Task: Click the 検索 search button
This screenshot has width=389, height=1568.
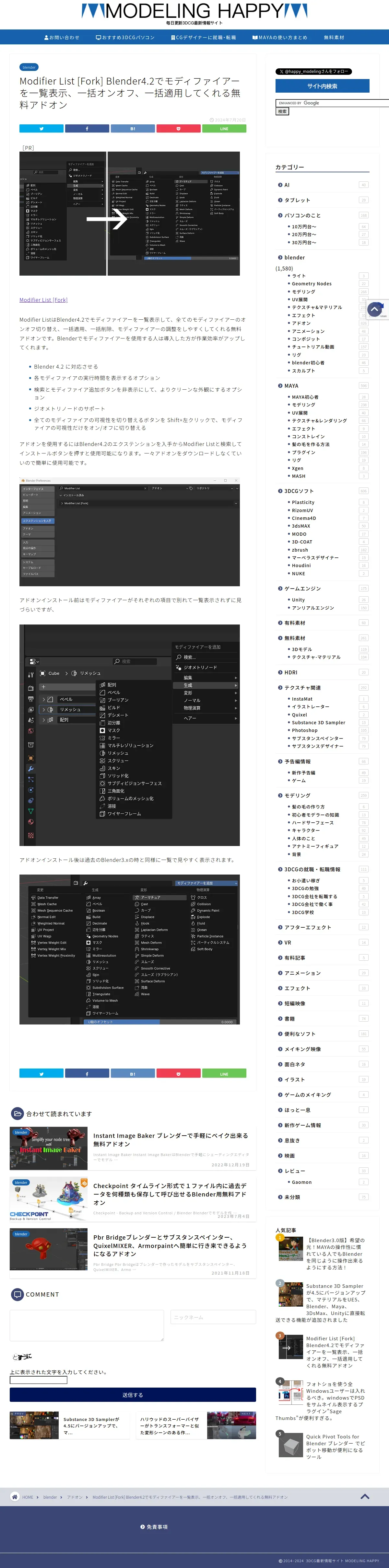Action: pos(282,111)
